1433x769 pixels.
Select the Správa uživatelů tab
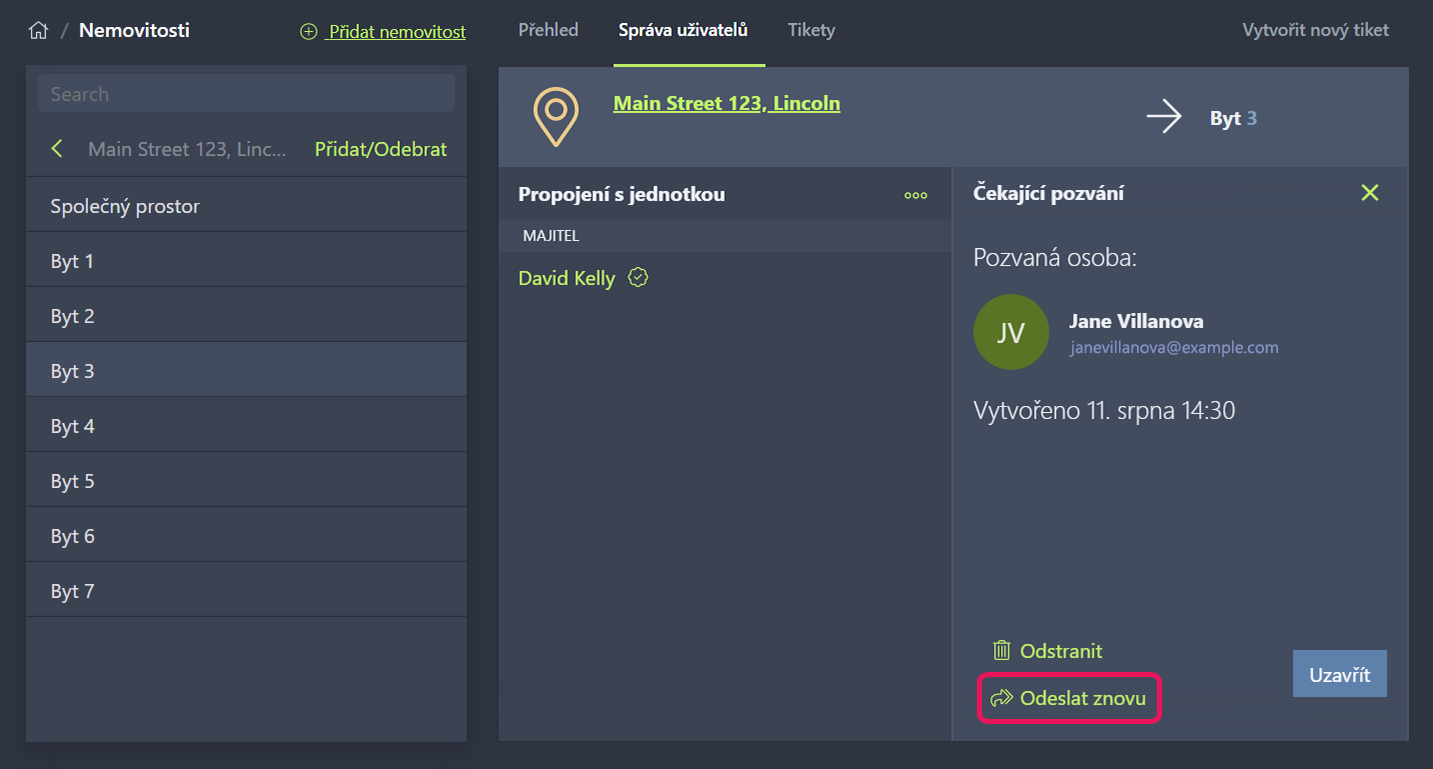(x=683, y=30)
